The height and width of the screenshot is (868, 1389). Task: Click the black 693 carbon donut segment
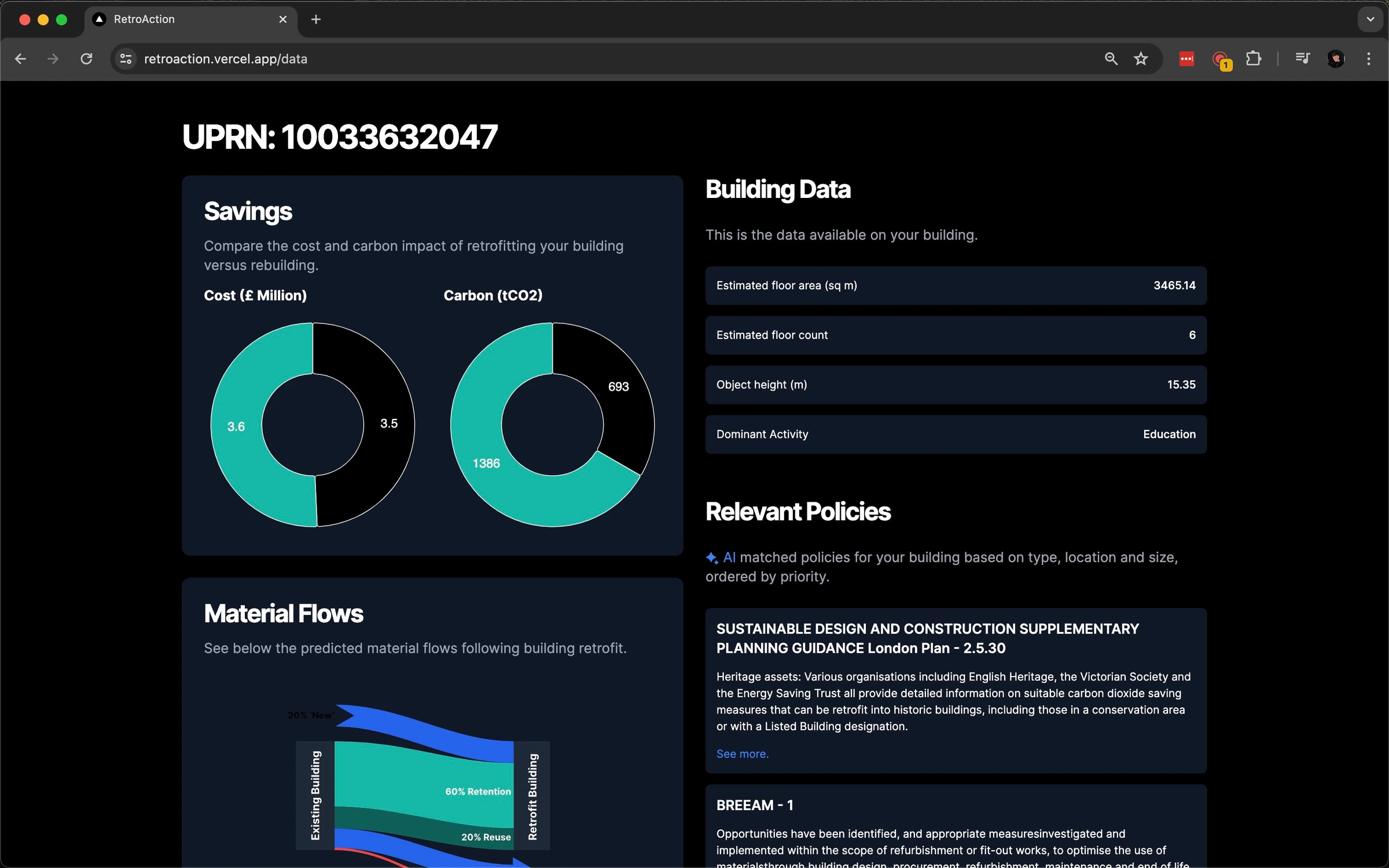coord(618,387)
